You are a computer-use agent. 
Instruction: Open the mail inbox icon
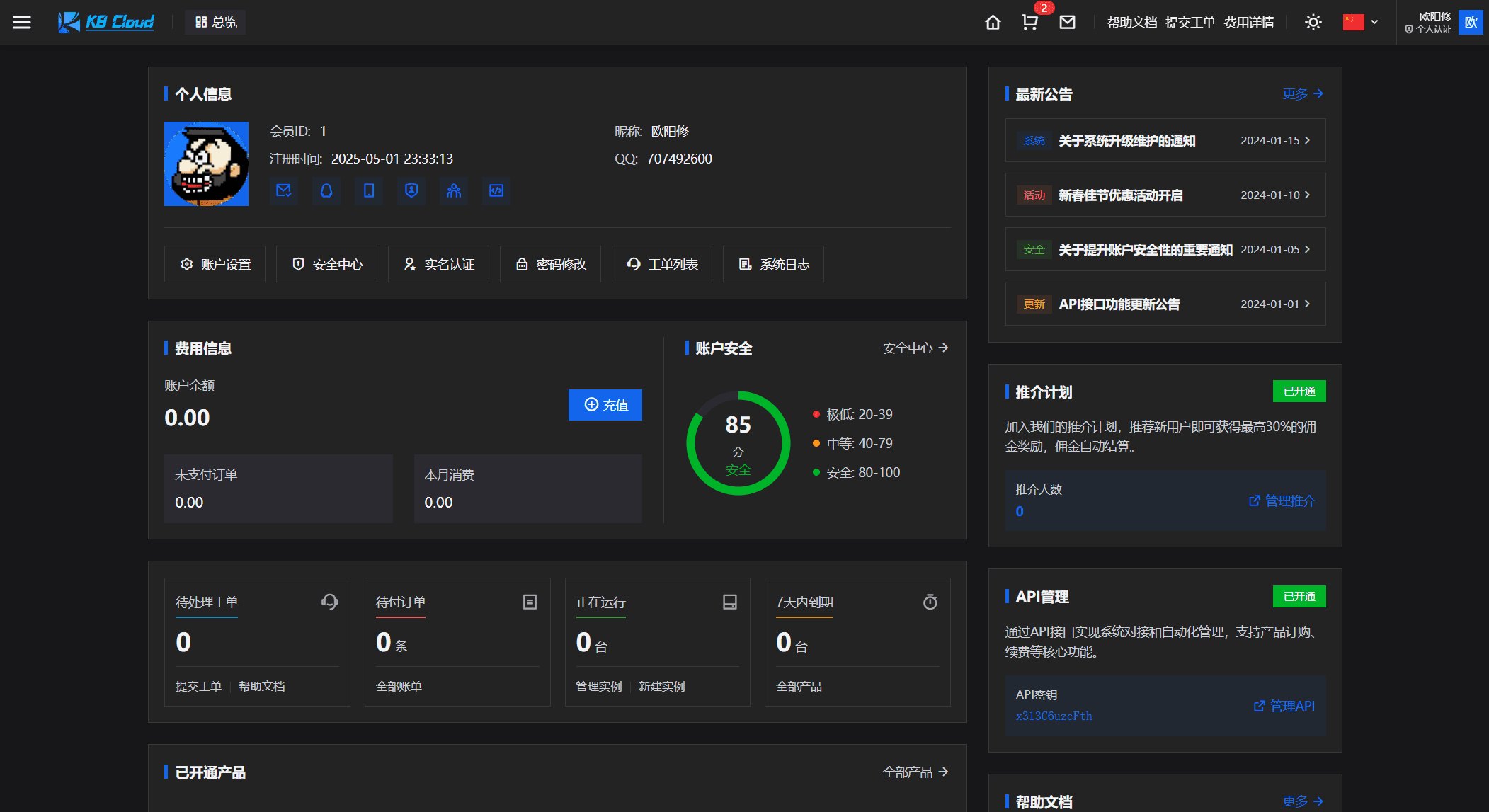pos(1067,22)
